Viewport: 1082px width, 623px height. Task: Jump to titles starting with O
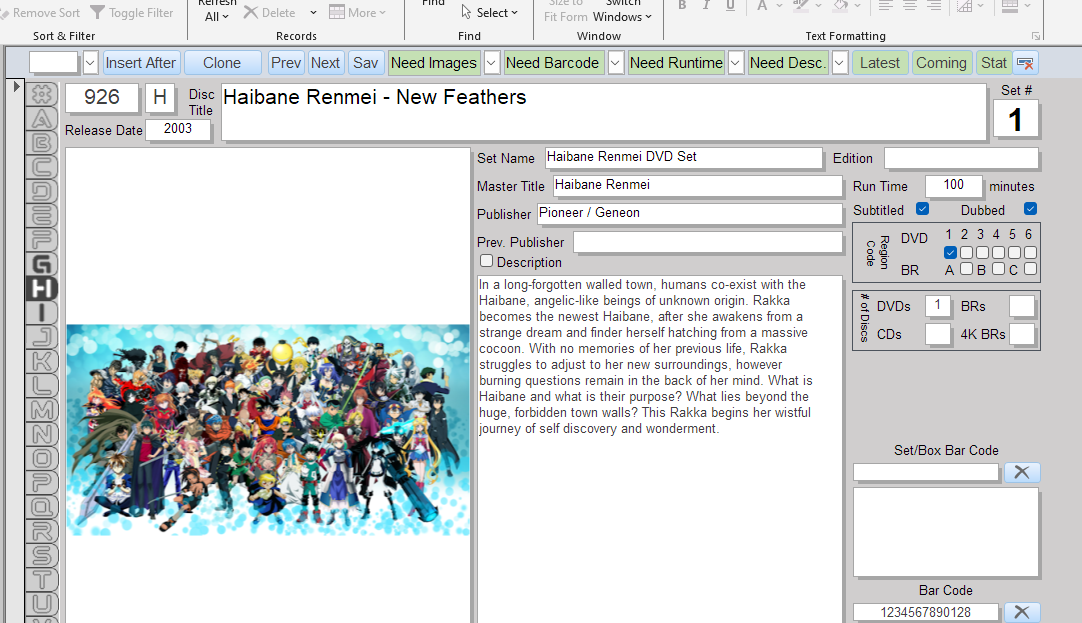[42, 458]
